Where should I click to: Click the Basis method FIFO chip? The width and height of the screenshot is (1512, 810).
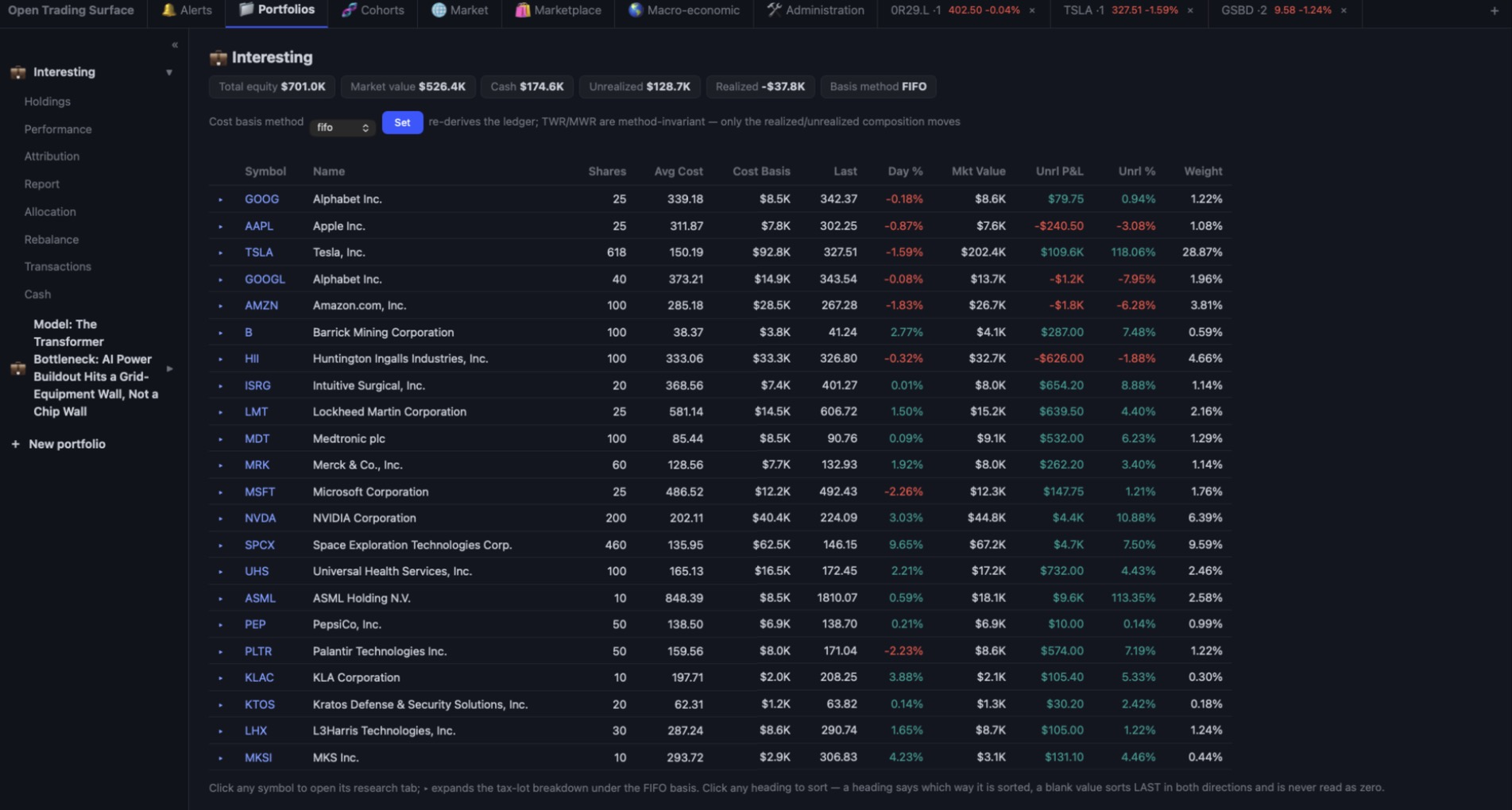[878, 87]
